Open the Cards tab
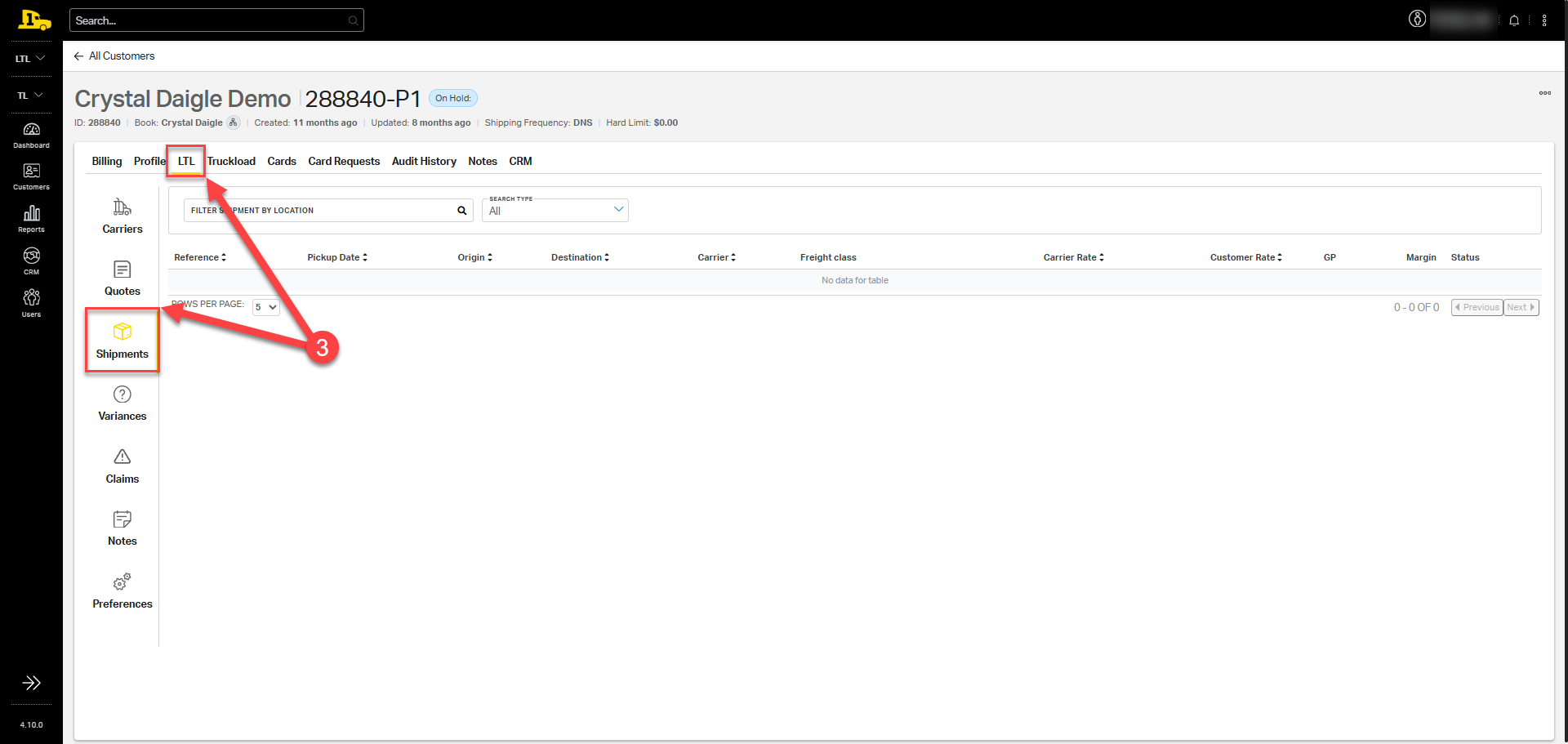Viewport: 1568px width, 744px height. coord(282,161)
